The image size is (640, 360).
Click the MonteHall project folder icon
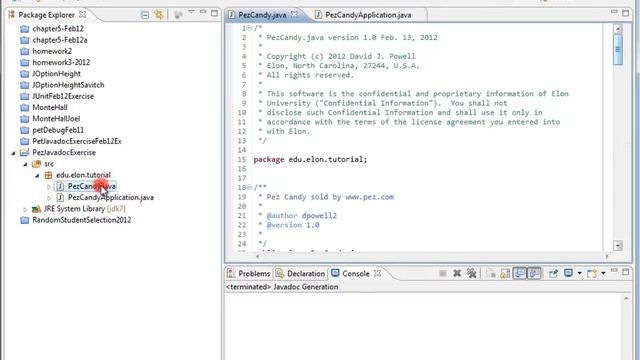coord(25,107)
